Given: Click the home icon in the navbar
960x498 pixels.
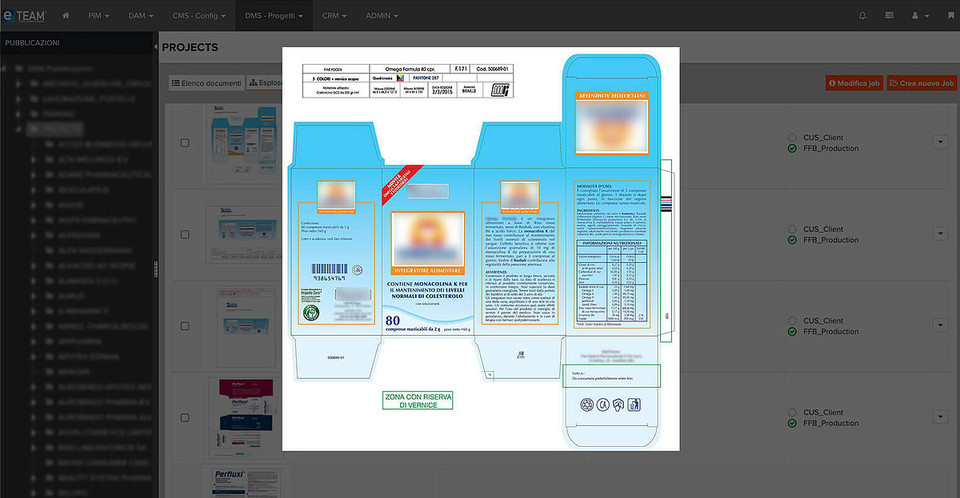Looking at the screenshot, I should tap(66, 16).
